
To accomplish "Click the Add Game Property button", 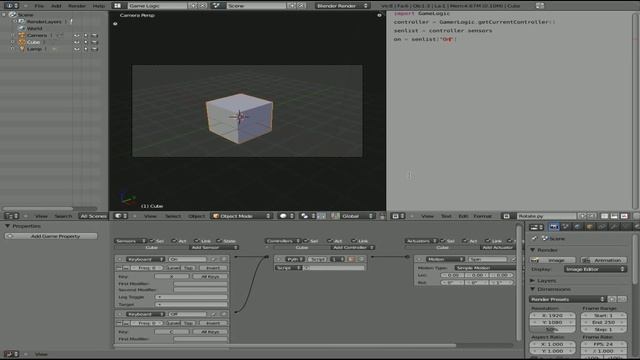I will [x=51, y=236].
